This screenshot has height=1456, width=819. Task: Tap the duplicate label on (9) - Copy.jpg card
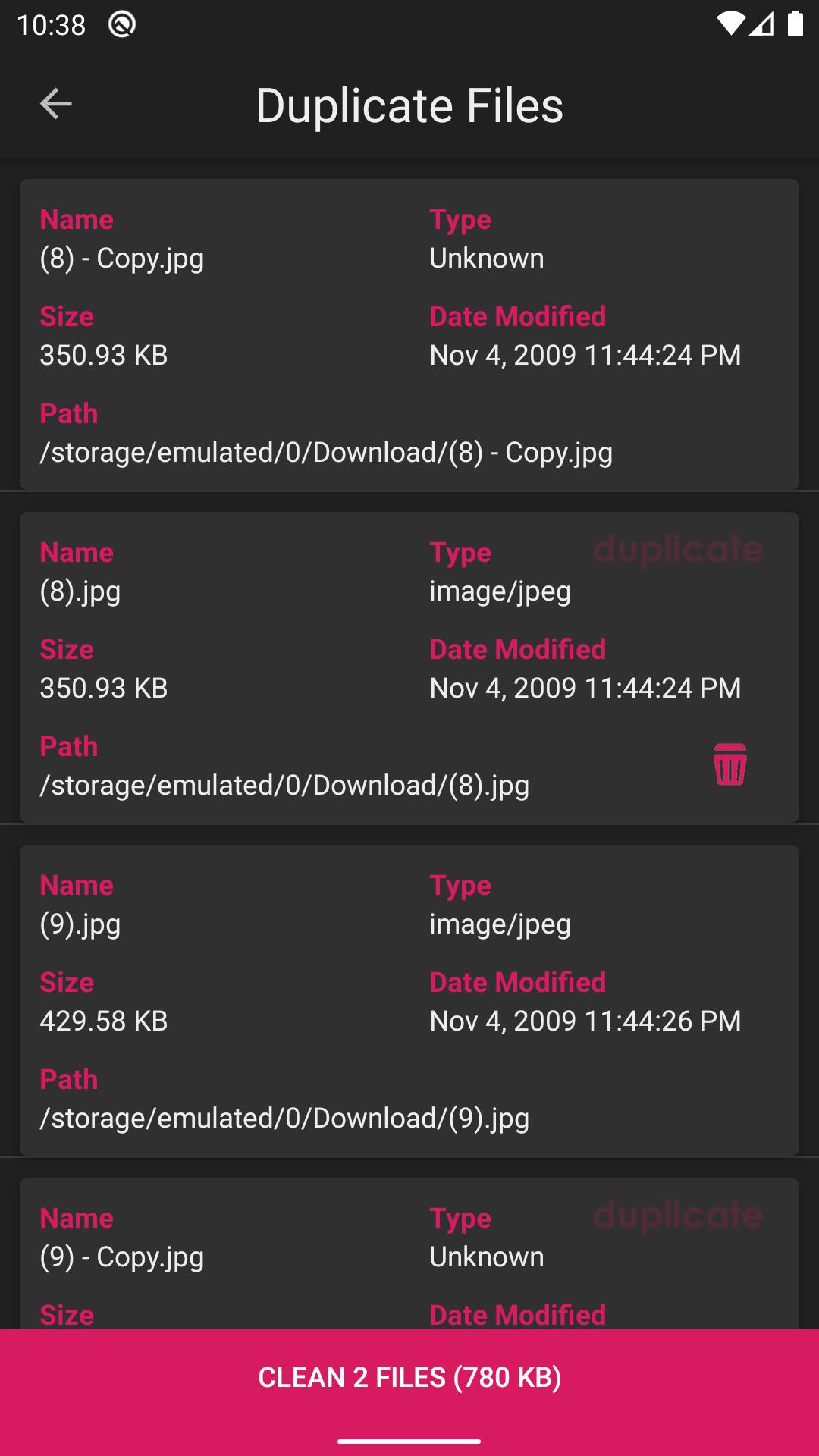[678, 1216]
